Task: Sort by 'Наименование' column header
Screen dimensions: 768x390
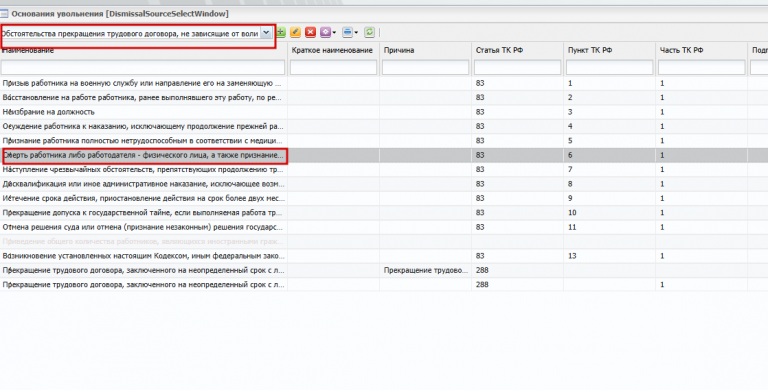Action: (27, 50)
